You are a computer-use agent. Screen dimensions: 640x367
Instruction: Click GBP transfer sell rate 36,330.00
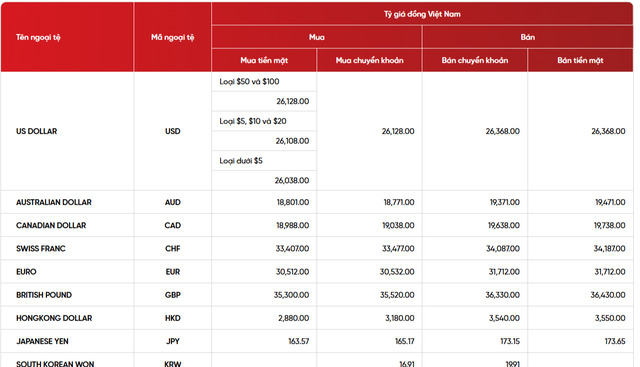tap(502, 295)
